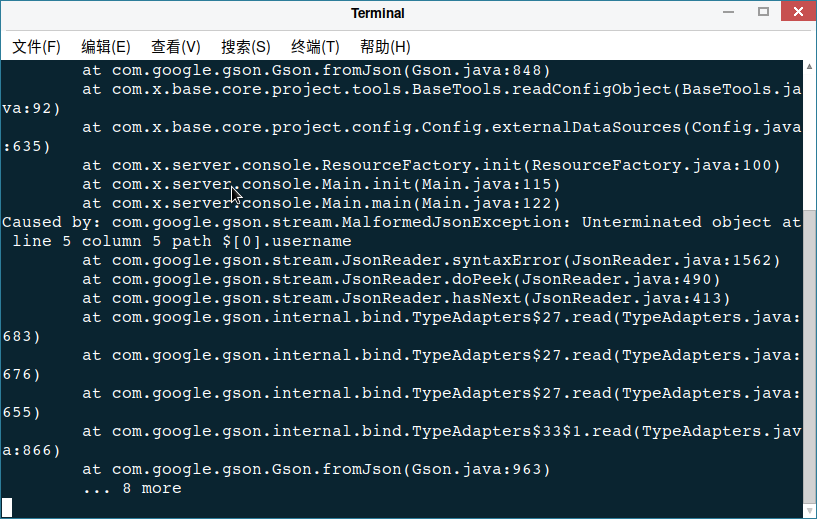Screen dimensions: 817x519
Task: Open the 帮助(H) menu
Action: (385, 47)
